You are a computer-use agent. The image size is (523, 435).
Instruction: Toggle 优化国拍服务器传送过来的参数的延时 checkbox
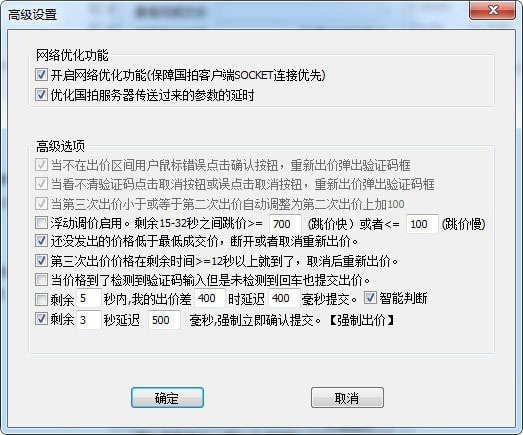pos(41,94)
